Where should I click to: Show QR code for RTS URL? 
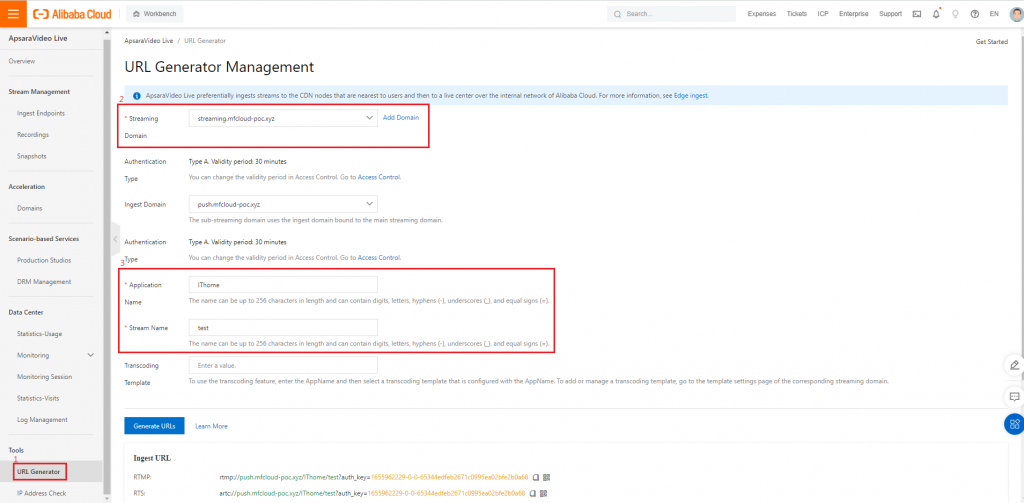543,493
